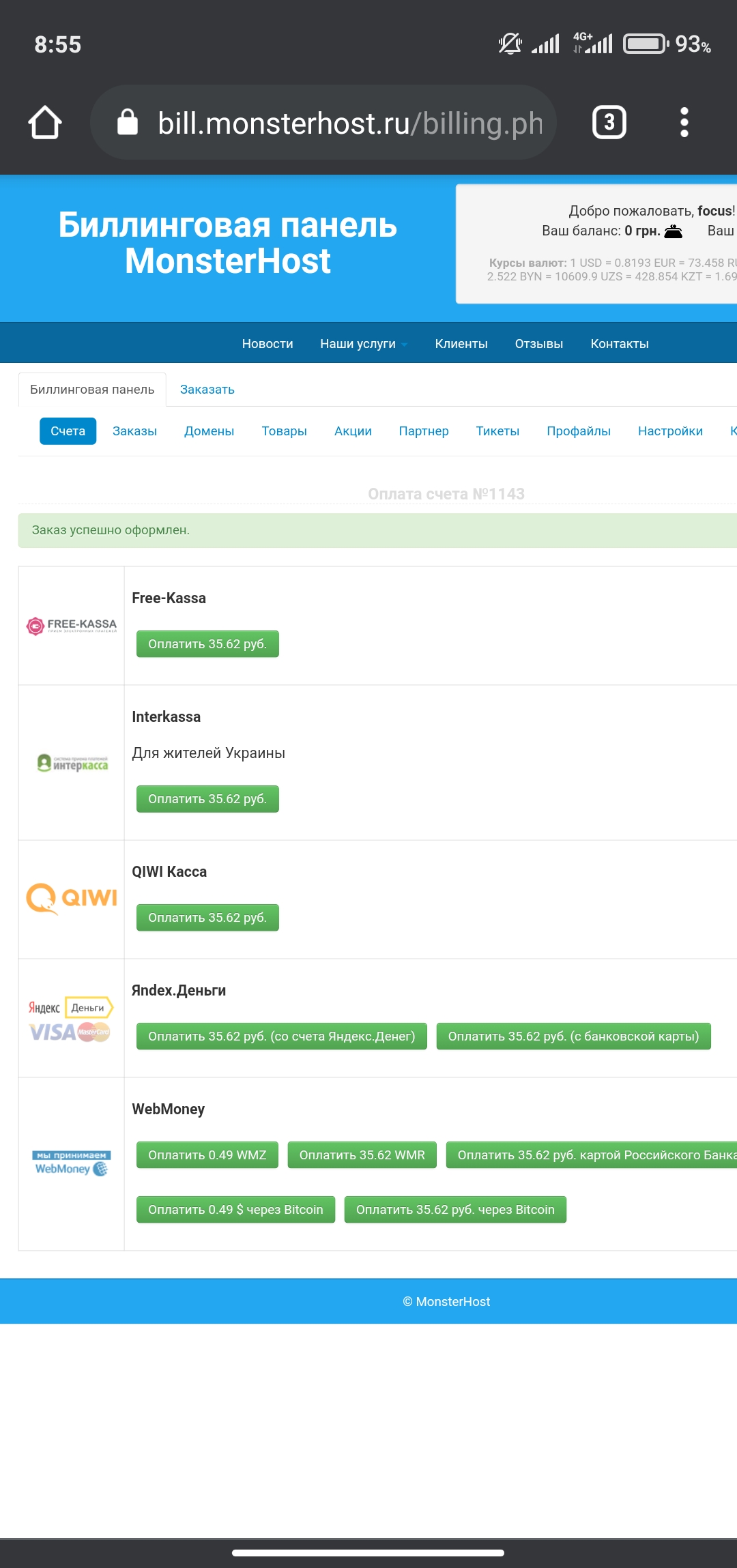
Task: Tap the padlock icon in address bar
Action: pyautogui.click(x=128, y=123)
